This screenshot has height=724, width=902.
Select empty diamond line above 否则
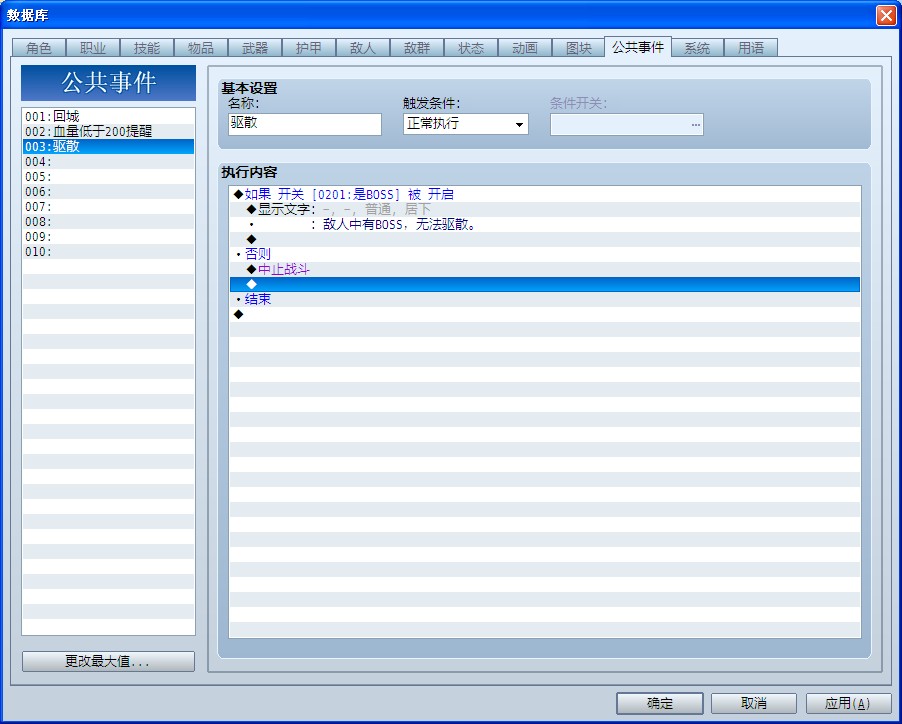click(545, 239)
